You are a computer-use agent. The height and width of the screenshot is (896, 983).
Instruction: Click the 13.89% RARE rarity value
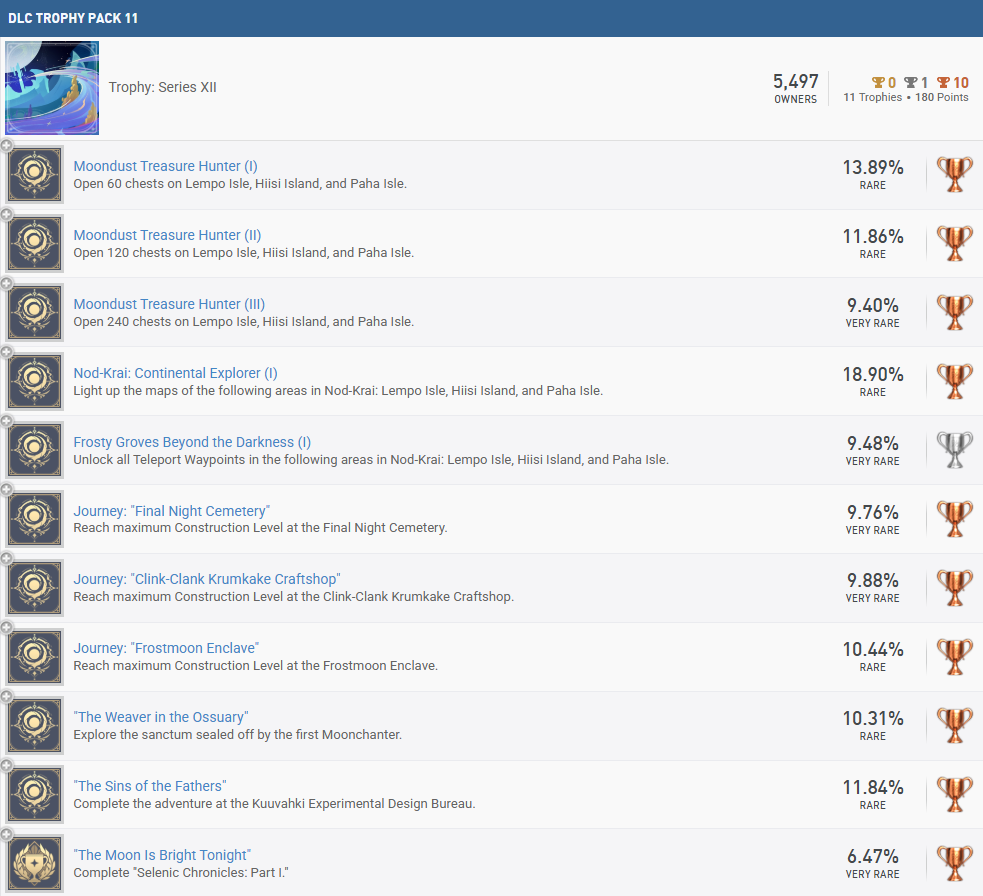873,174
